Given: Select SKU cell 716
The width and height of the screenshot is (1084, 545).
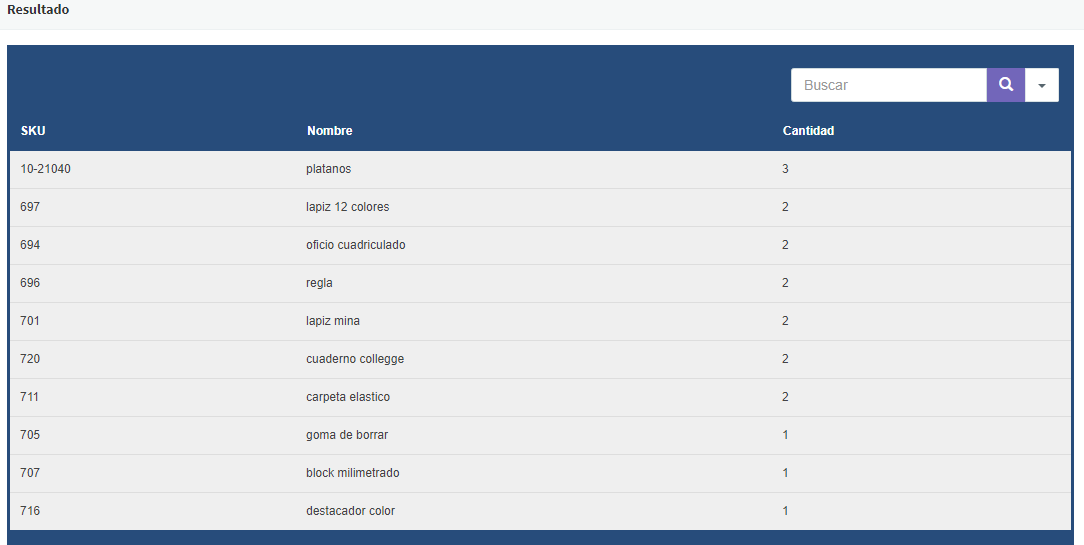Looking at the screenshot, I should (30, 511).
